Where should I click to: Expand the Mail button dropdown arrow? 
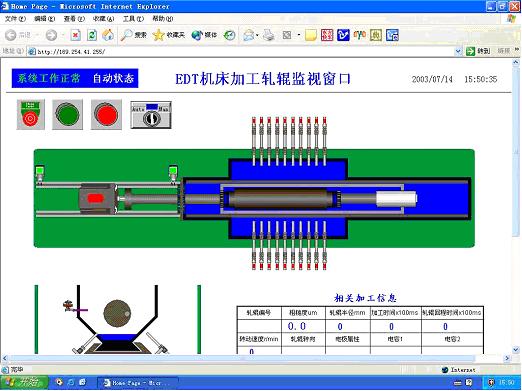point(257,35)
